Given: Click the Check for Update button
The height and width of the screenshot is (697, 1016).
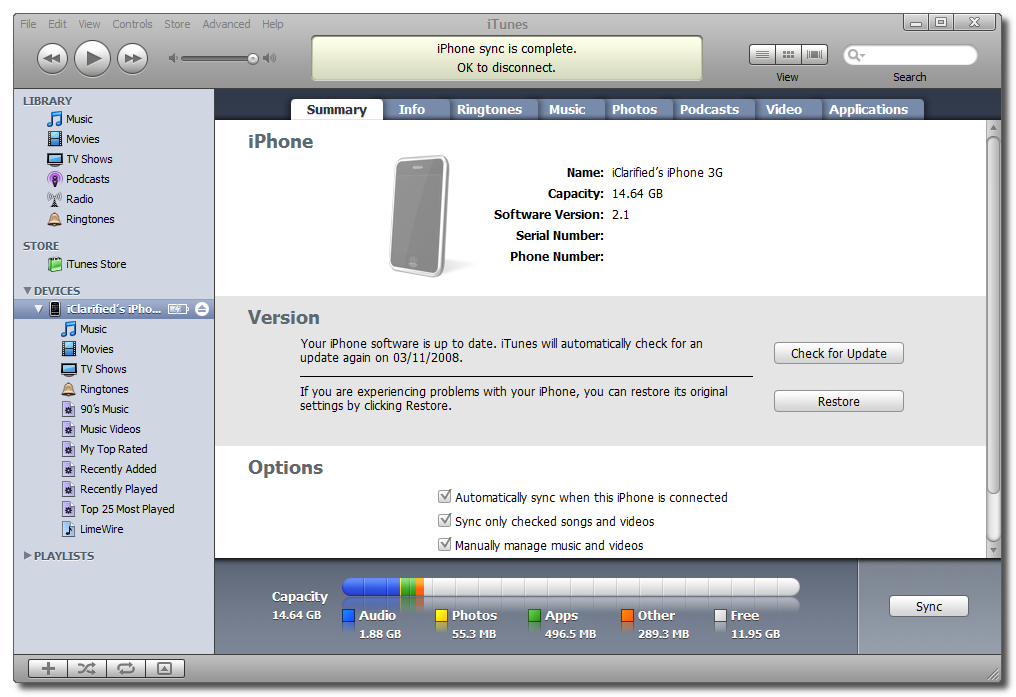Looking at the screenshot, I should [x=838, y=353].
